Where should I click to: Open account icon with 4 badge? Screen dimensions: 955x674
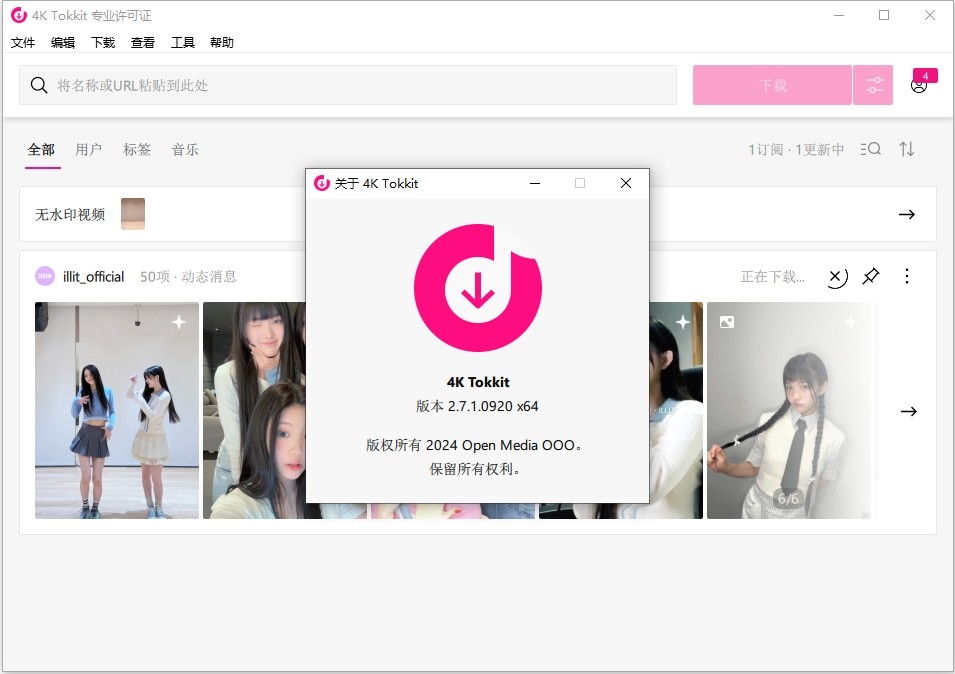click(x=919, y=85)
